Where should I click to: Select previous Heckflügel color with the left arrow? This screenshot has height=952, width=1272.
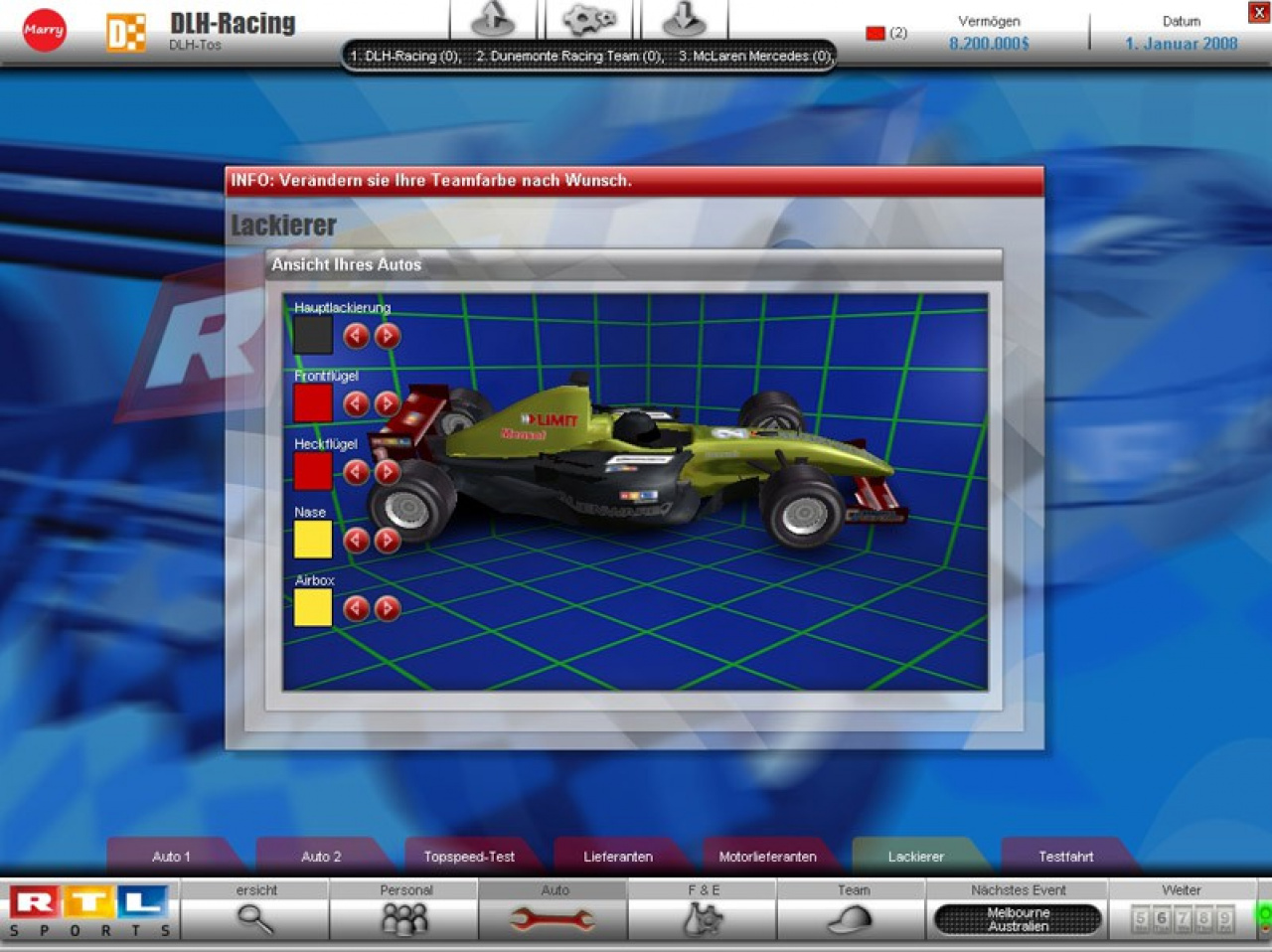356,472
